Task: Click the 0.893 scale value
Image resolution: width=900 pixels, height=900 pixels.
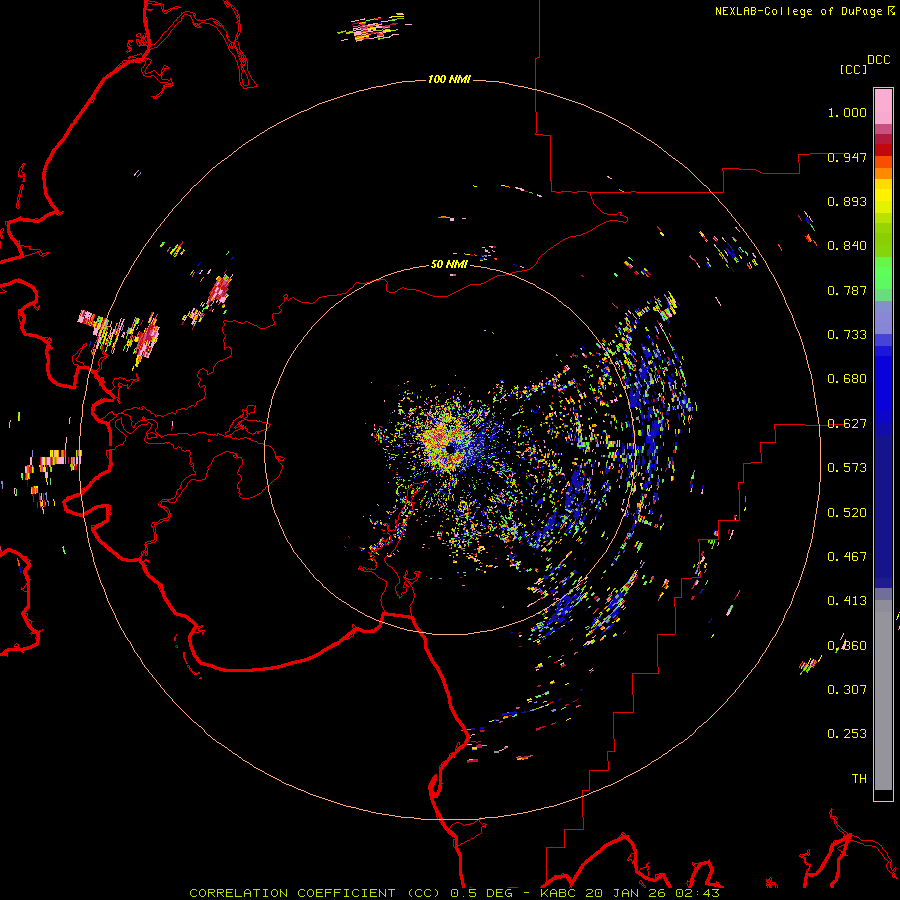Action: coord(847,201)
